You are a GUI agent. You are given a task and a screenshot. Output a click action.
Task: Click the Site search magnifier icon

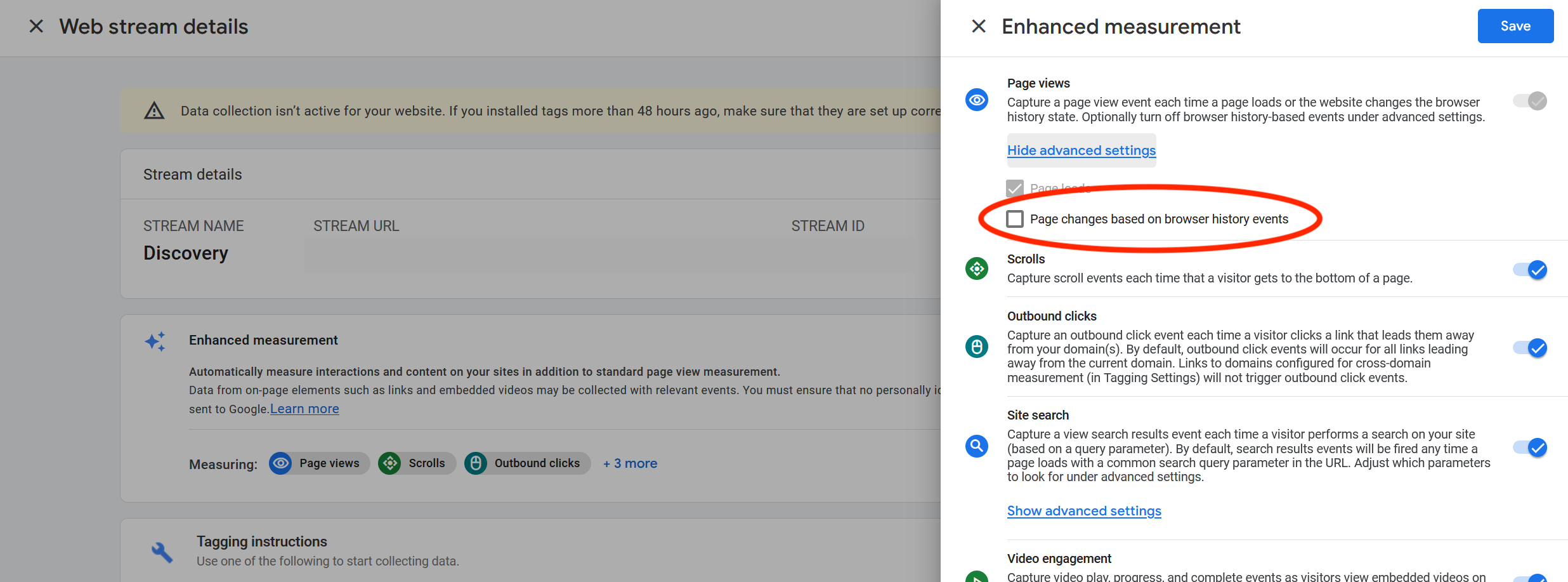click(977, 446)
